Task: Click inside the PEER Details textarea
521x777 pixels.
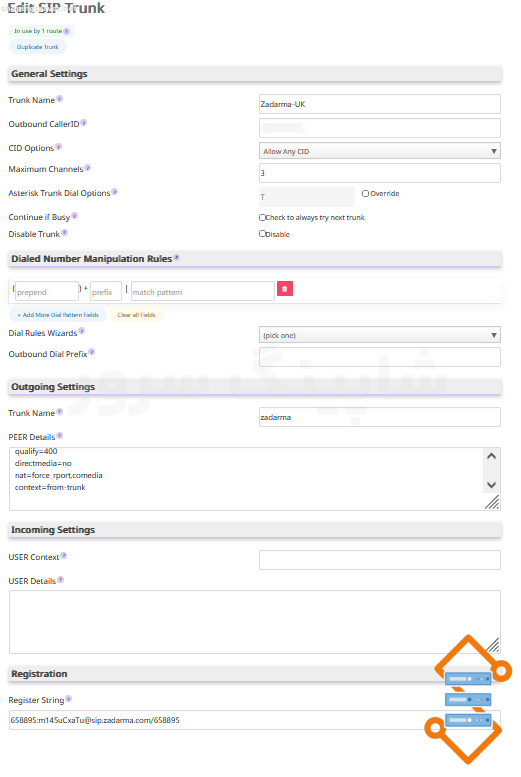Action: (254, 479)
